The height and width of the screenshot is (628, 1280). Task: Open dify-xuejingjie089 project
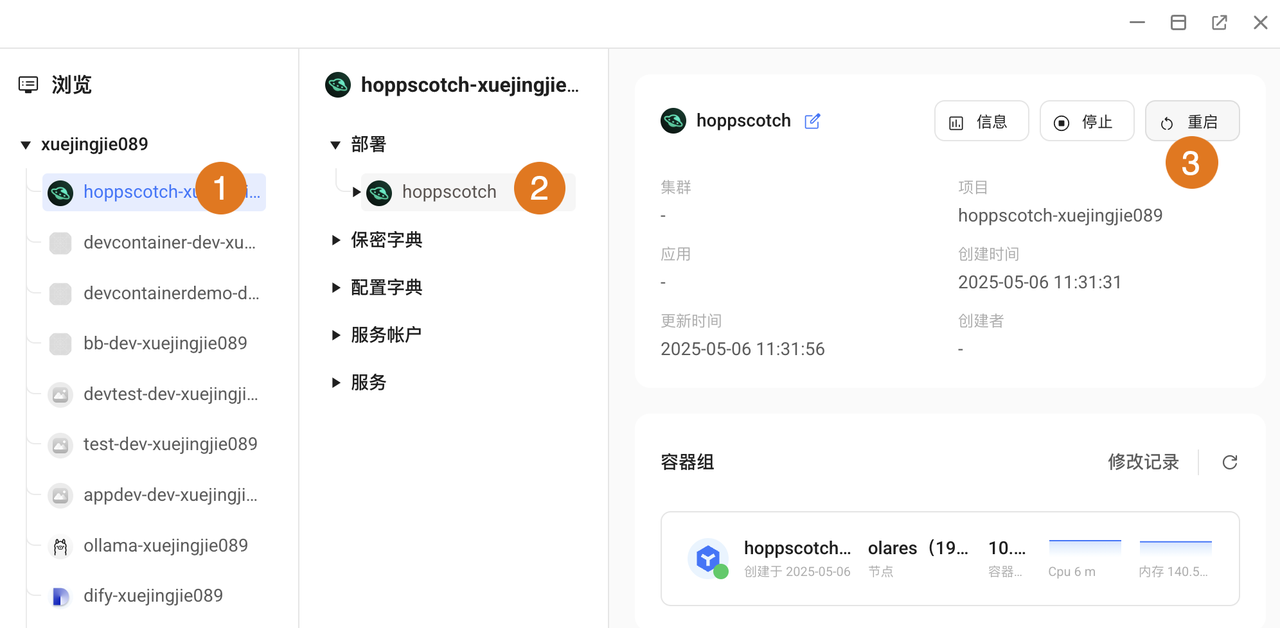pos(153,596)
